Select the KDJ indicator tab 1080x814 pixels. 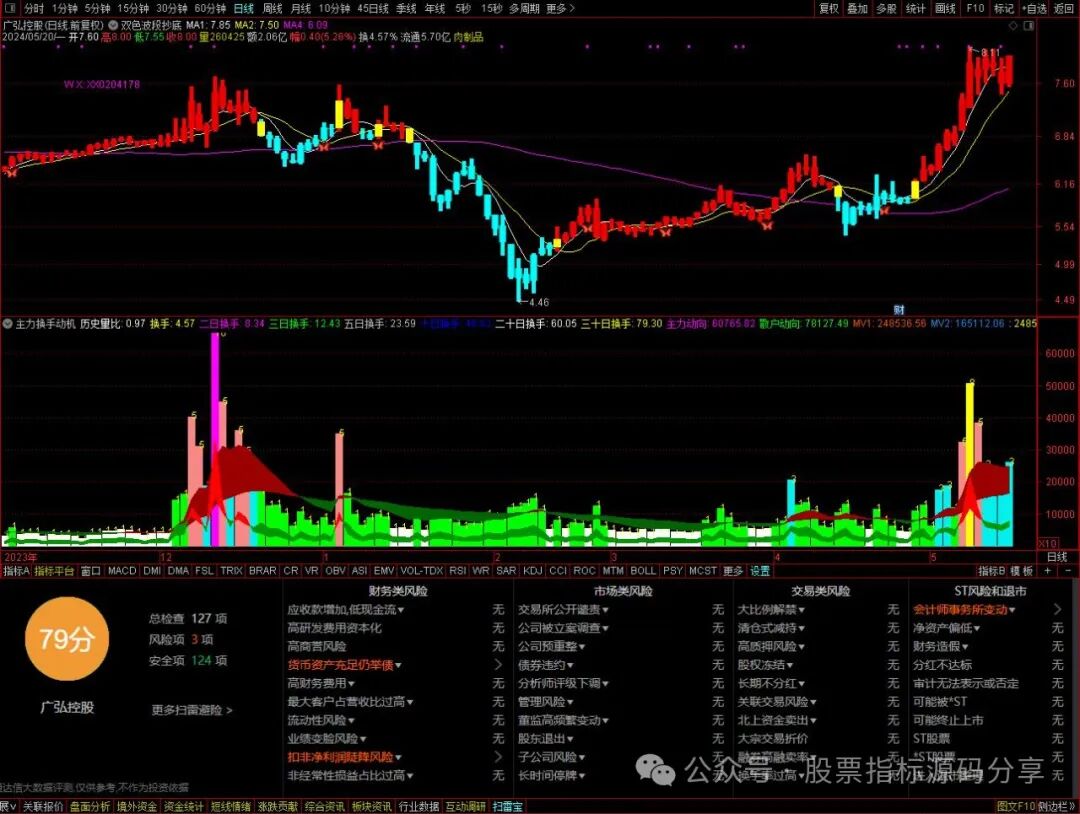[x=532, y=571]
